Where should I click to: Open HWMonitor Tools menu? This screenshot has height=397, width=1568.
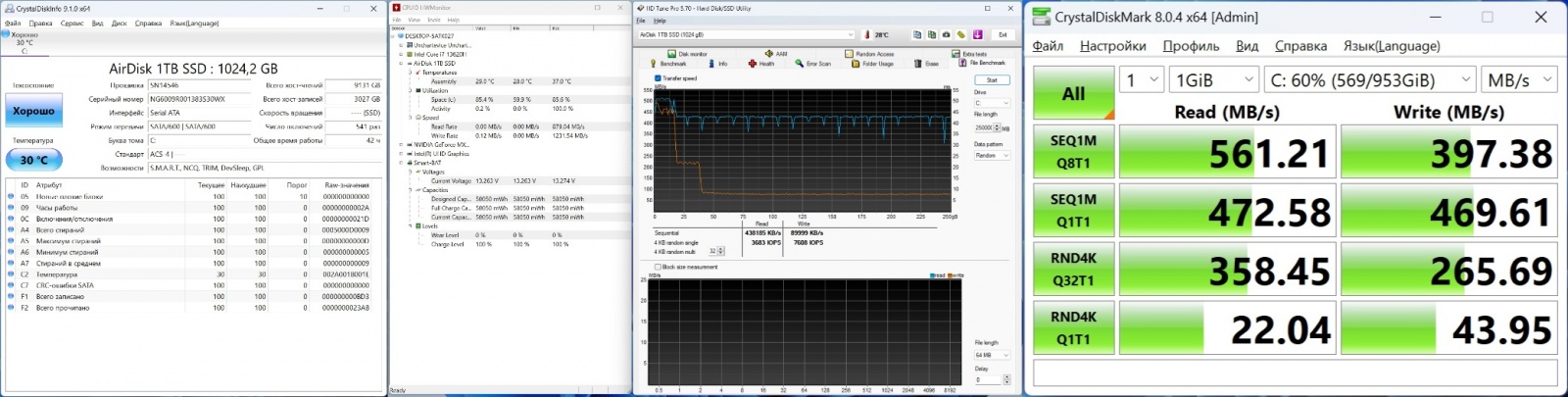(x=433, y=20)
